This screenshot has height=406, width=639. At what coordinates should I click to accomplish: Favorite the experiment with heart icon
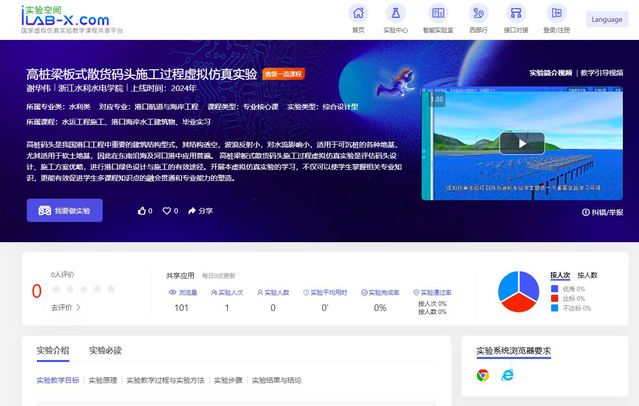click(167, 211)
